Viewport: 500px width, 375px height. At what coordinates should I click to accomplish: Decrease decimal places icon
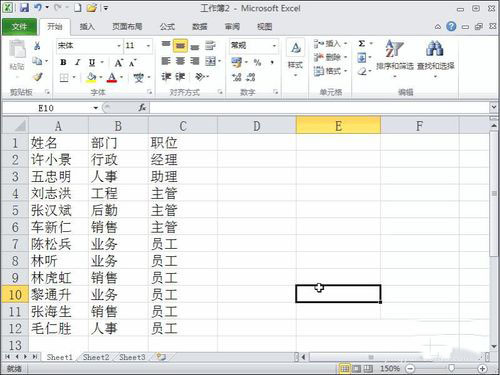click(251, 77)
